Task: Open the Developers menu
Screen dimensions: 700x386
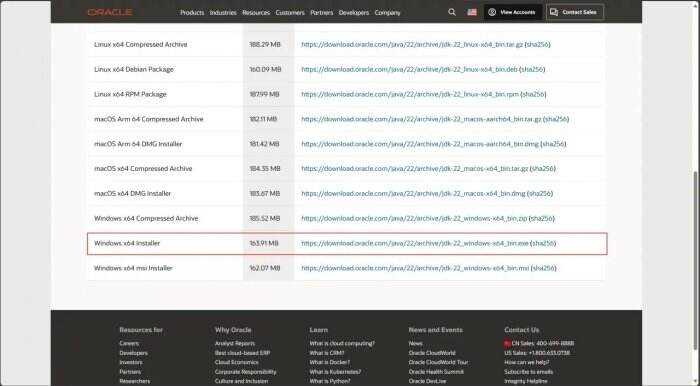Action: click(x=354, y=12)
